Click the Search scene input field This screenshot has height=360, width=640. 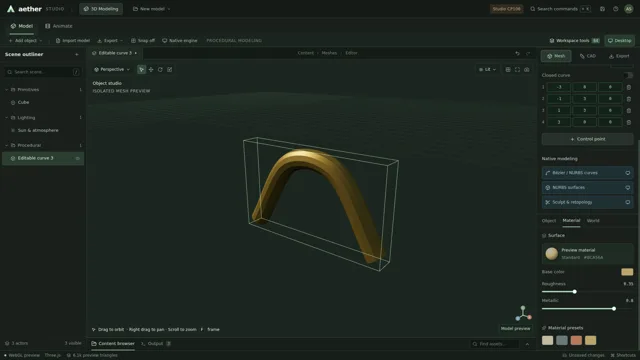pos(42,72)
